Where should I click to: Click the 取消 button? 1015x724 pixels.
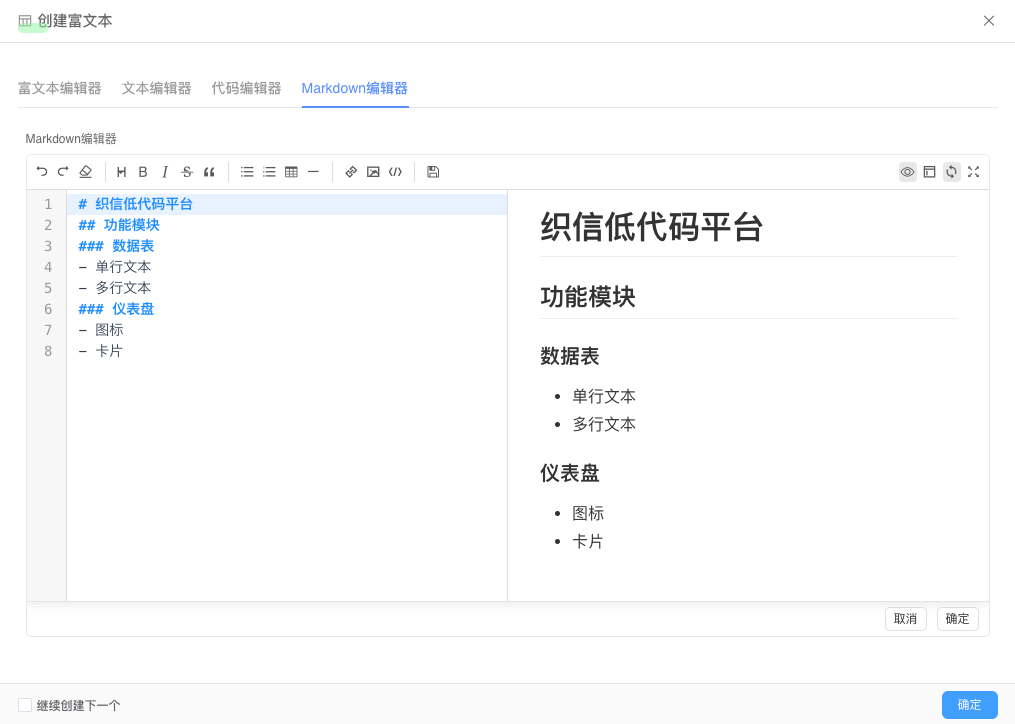click(x=905, y=618)
